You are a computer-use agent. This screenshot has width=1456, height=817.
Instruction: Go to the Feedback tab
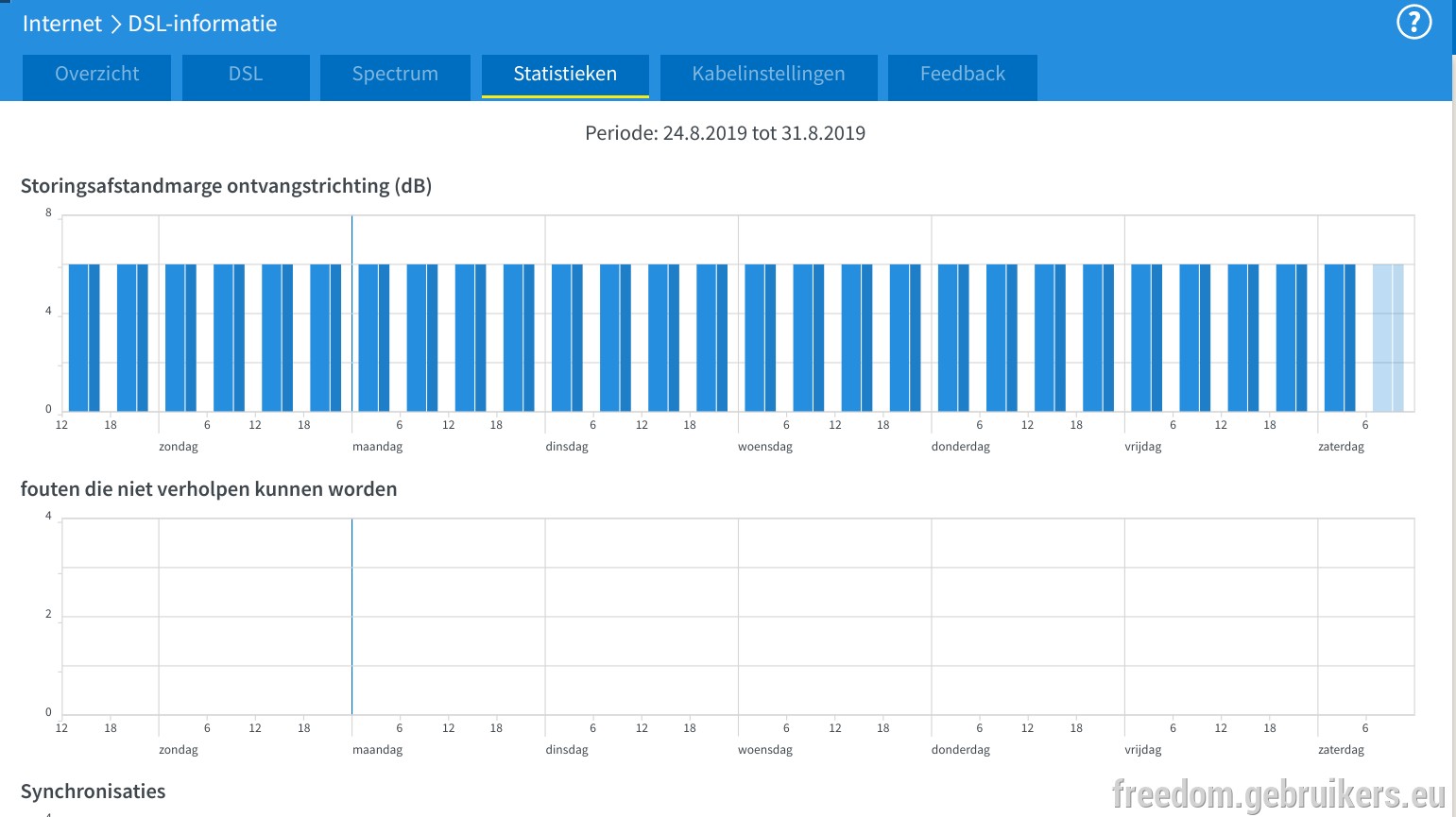point(963,77)
